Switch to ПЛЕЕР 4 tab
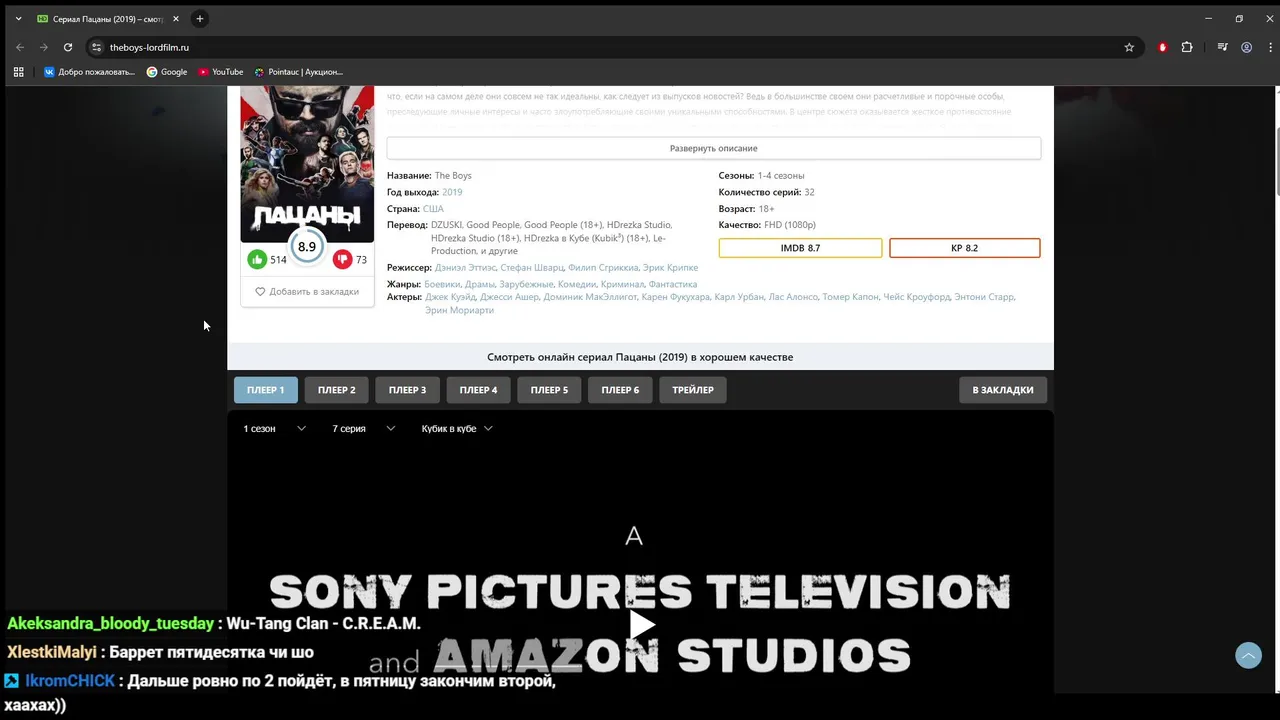Screen dimensions: 1280x720 479,390
